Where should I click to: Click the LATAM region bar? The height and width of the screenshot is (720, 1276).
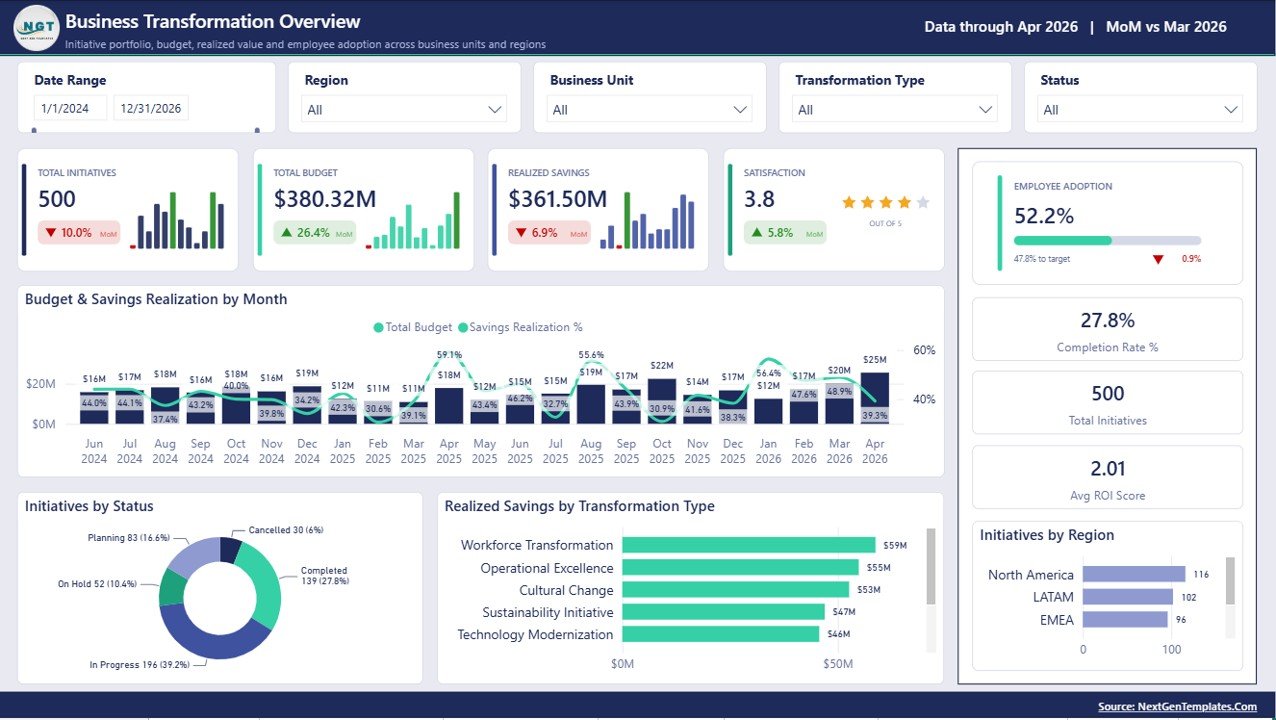pos(1128,597)
